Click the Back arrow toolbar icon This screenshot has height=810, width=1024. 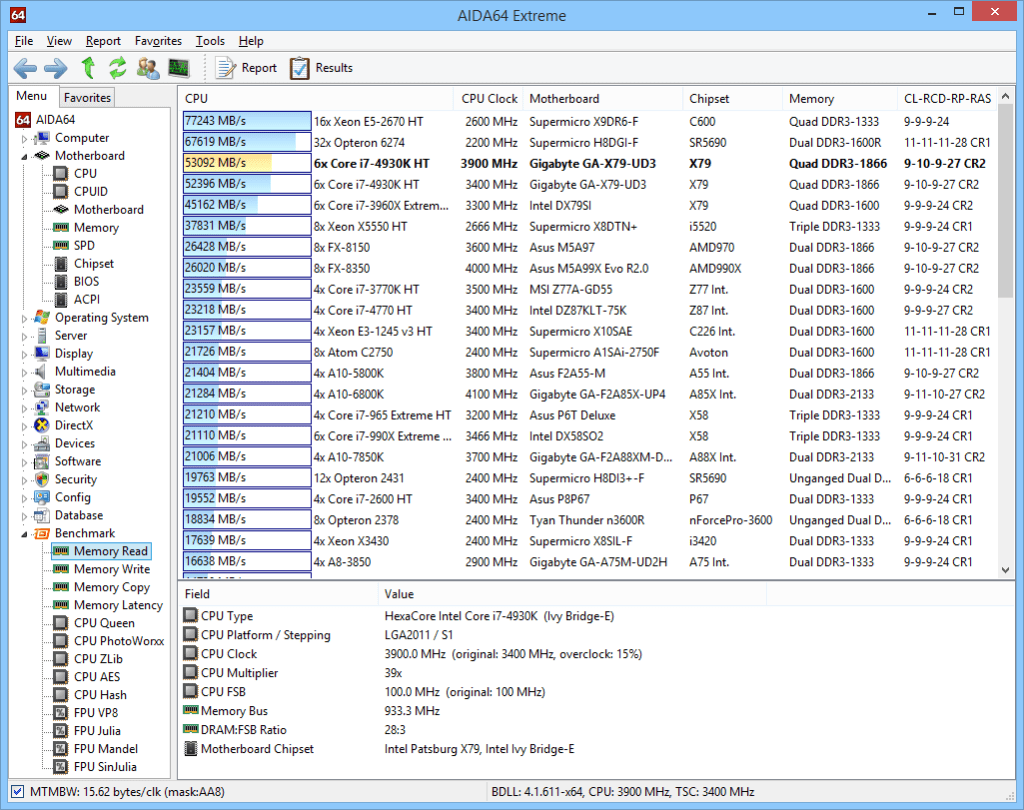pos(25,68)
